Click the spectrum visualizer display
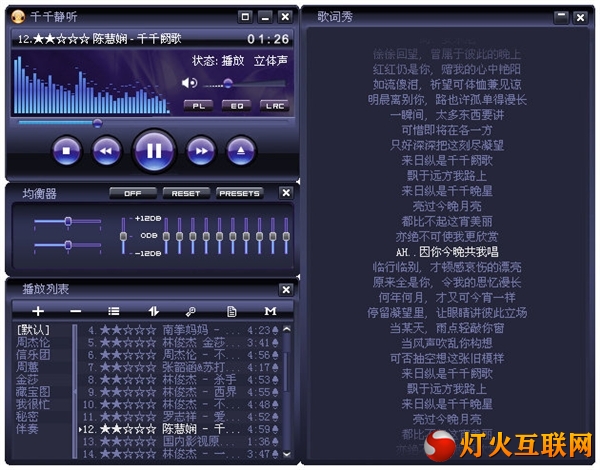 point(92,85)
